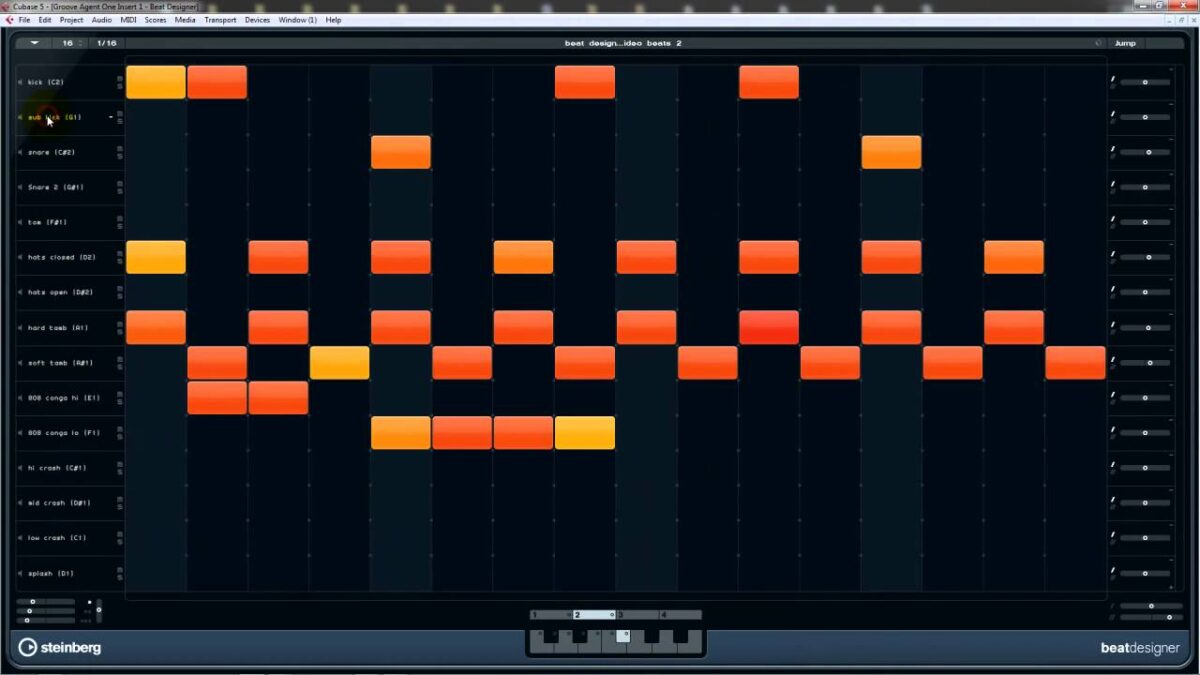Audition the hats closed (D2) lane speaker
The image size is (1200, 675).
pyautogui.click(x=21, y=257)
